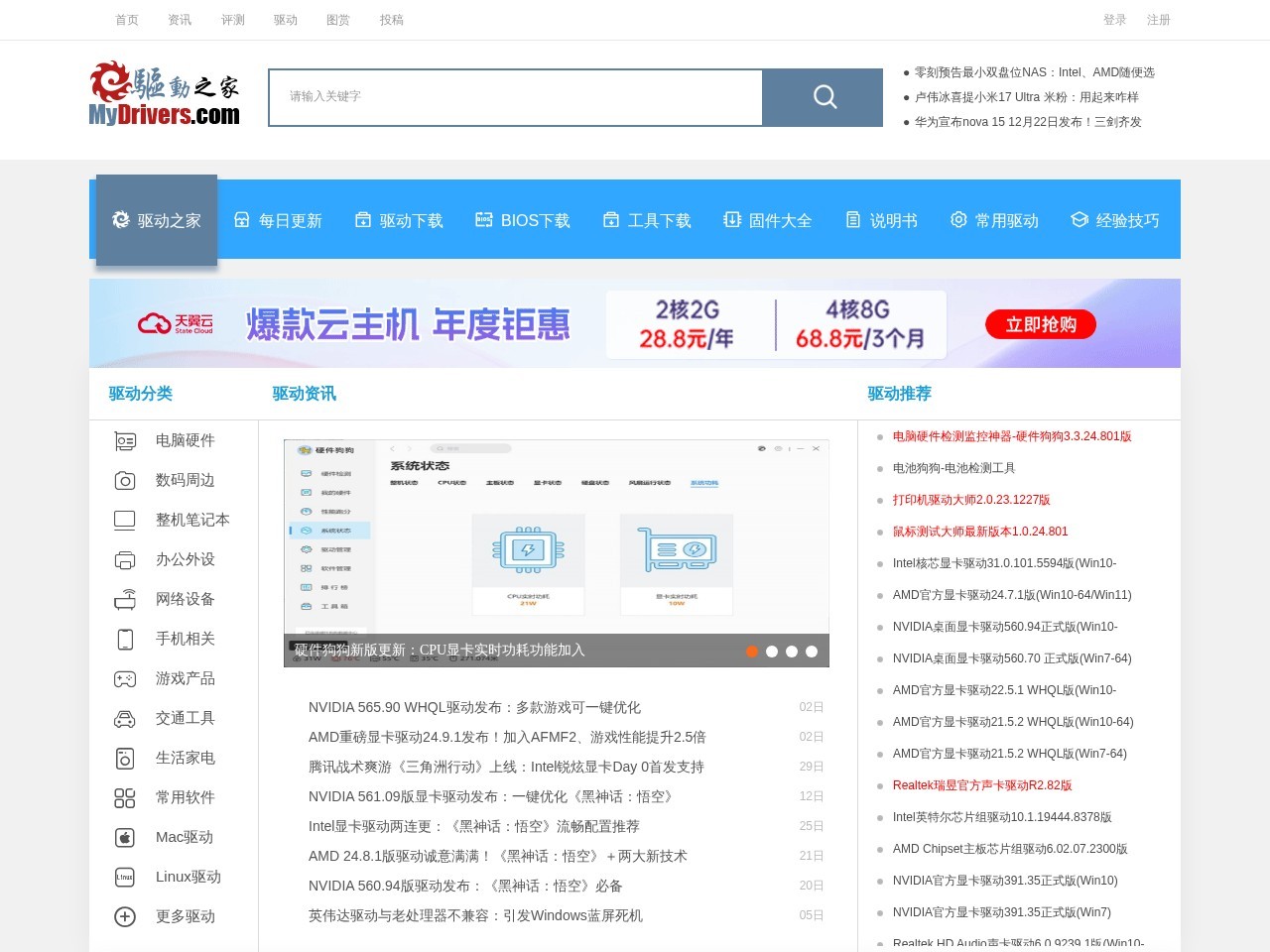Select the 网络设备 router icon
1270x952 pixels.
(125, 600)
